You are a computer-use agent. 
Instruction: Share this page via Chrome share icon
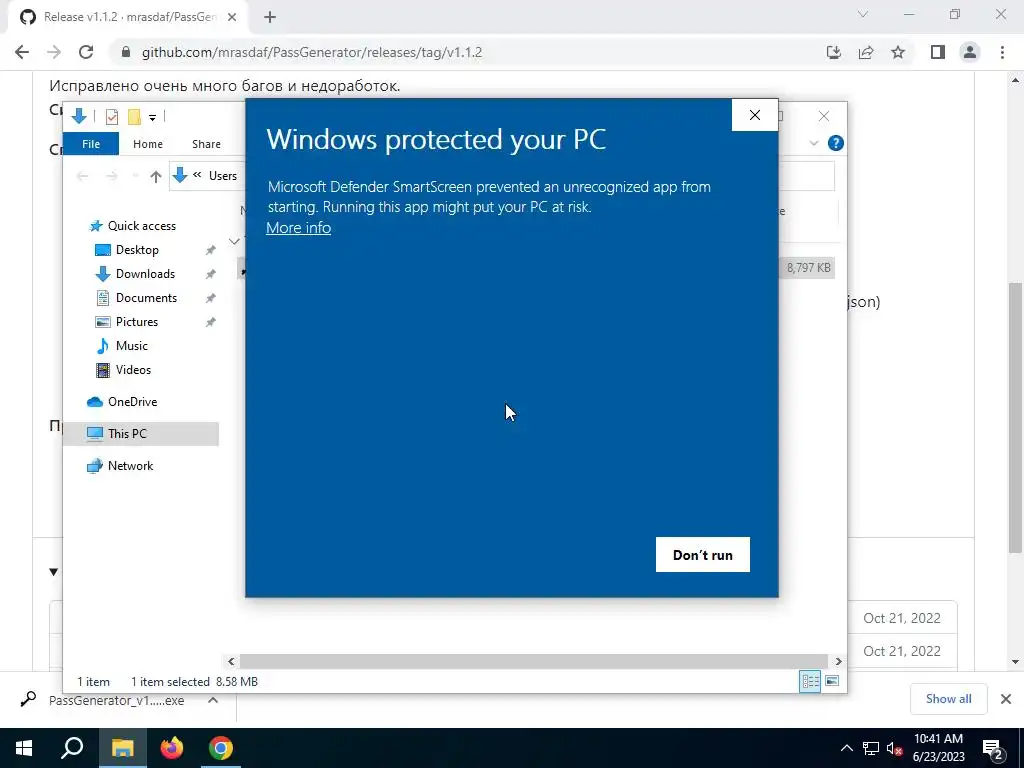[x=866, y=52]
